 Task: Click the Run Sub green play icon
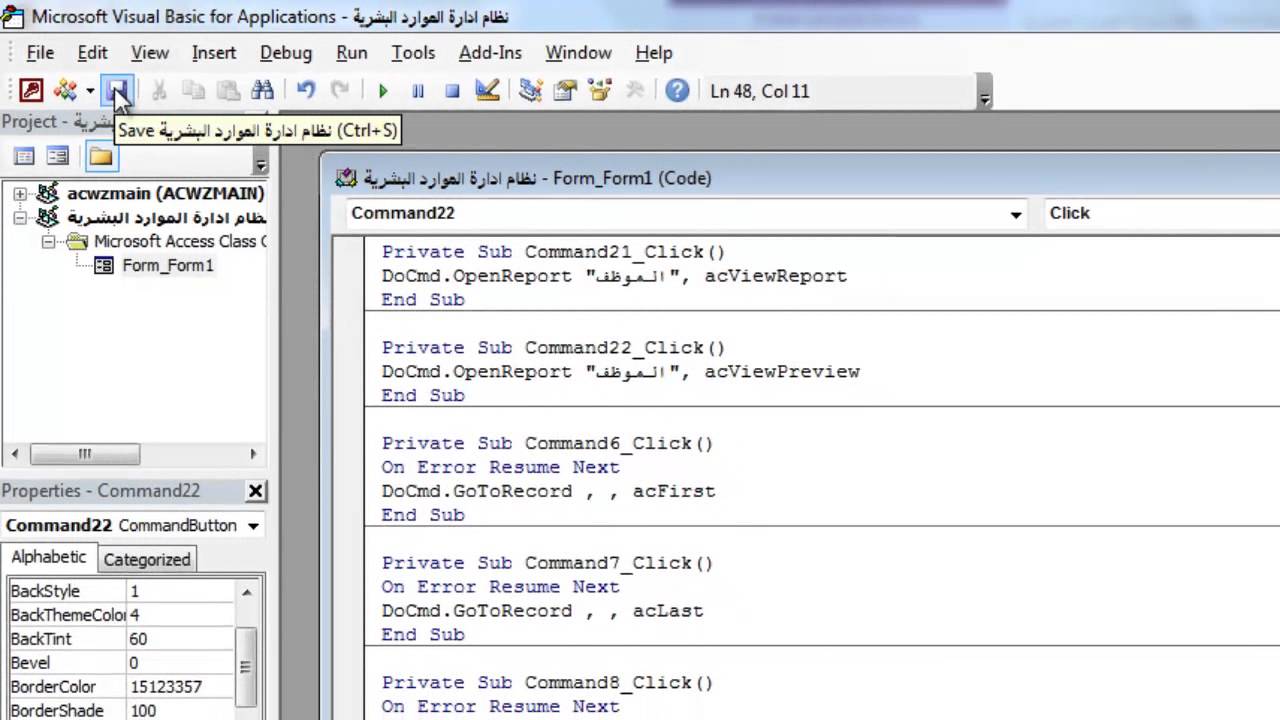click(x=383, y=91)
